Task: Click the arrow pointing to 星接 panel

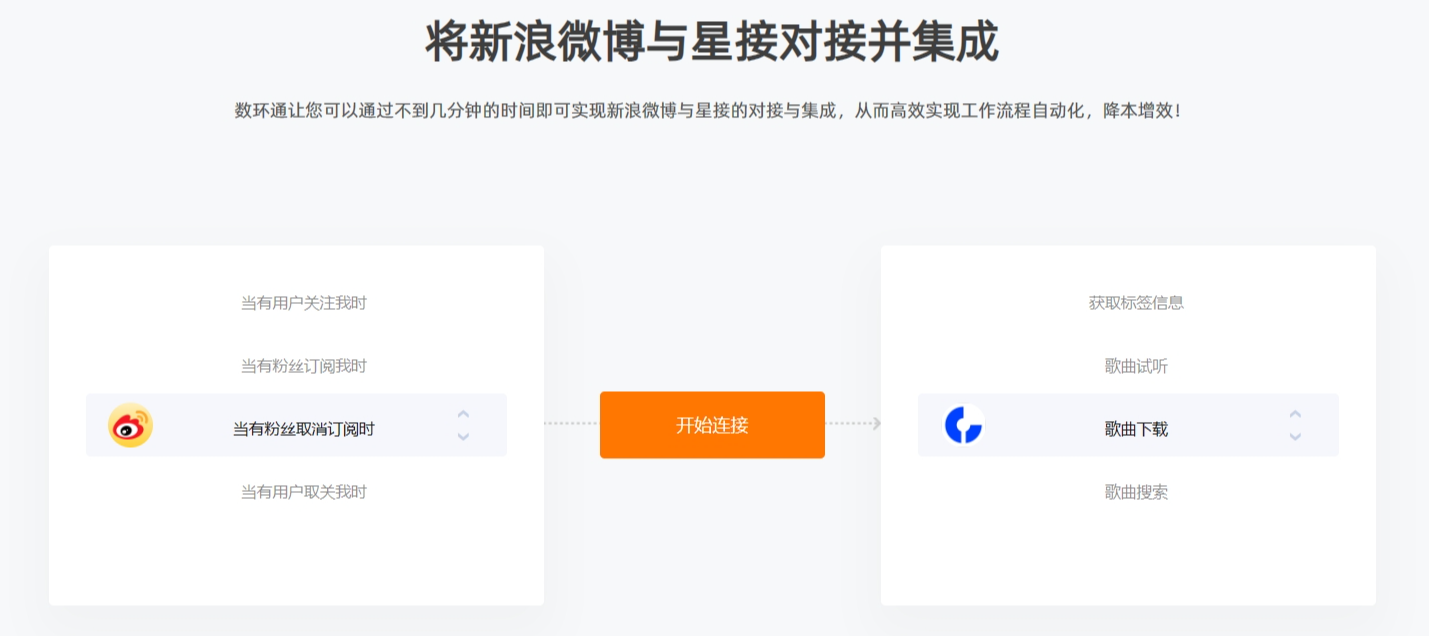Action: pos(876,424)
